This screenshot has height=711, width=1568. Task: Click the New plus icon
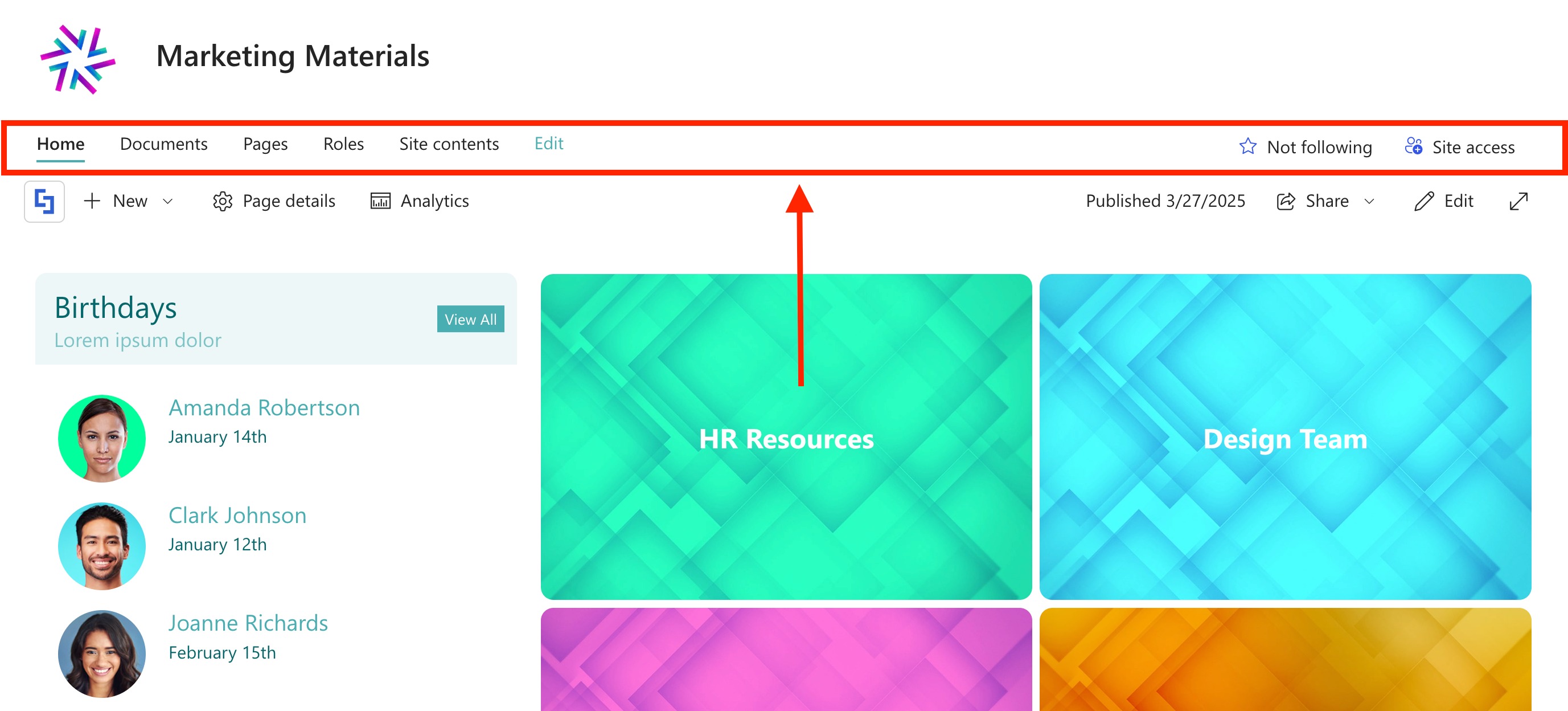tap(92, 201)
